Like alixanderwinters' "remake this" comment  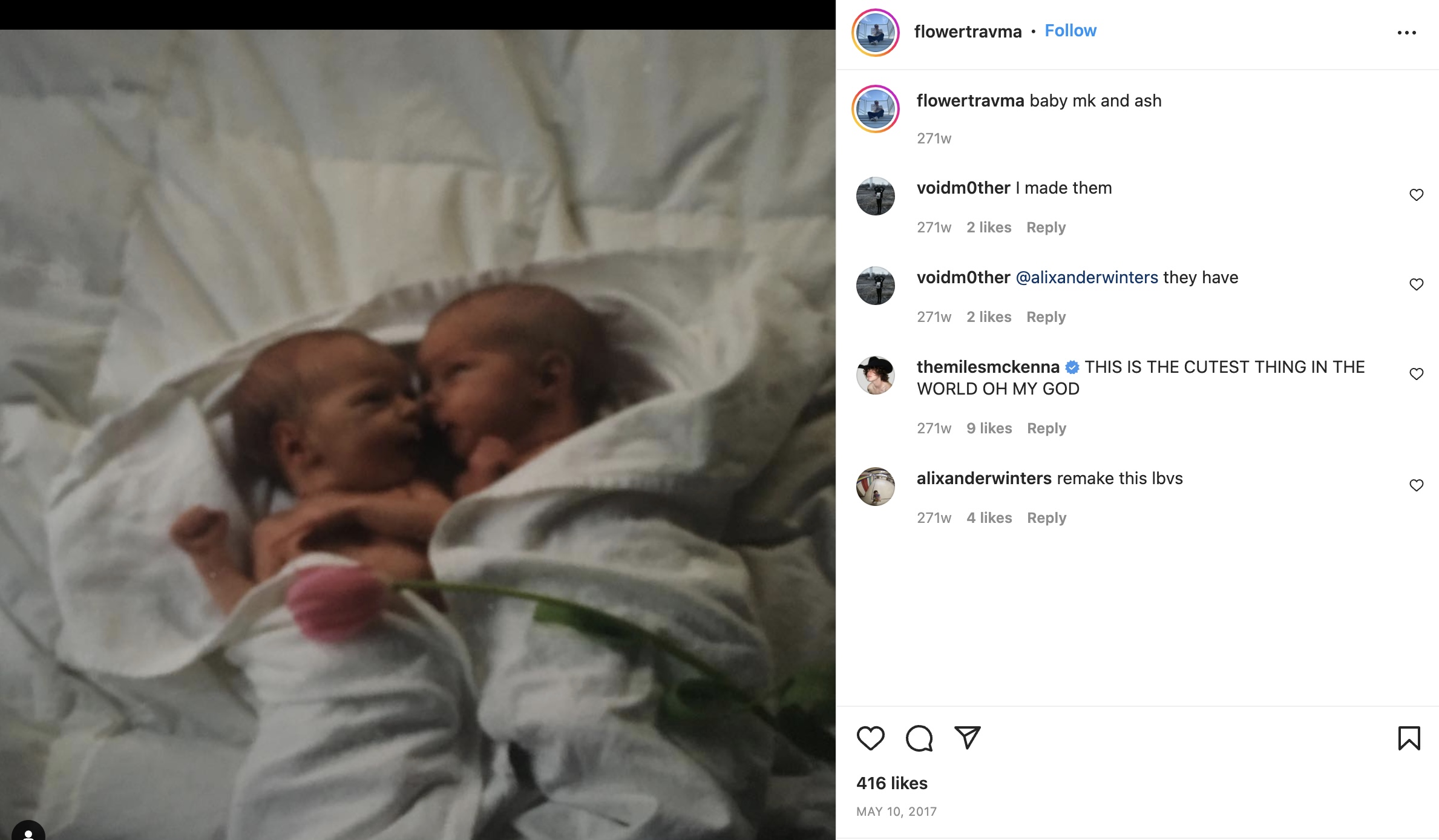[1416, 485]
